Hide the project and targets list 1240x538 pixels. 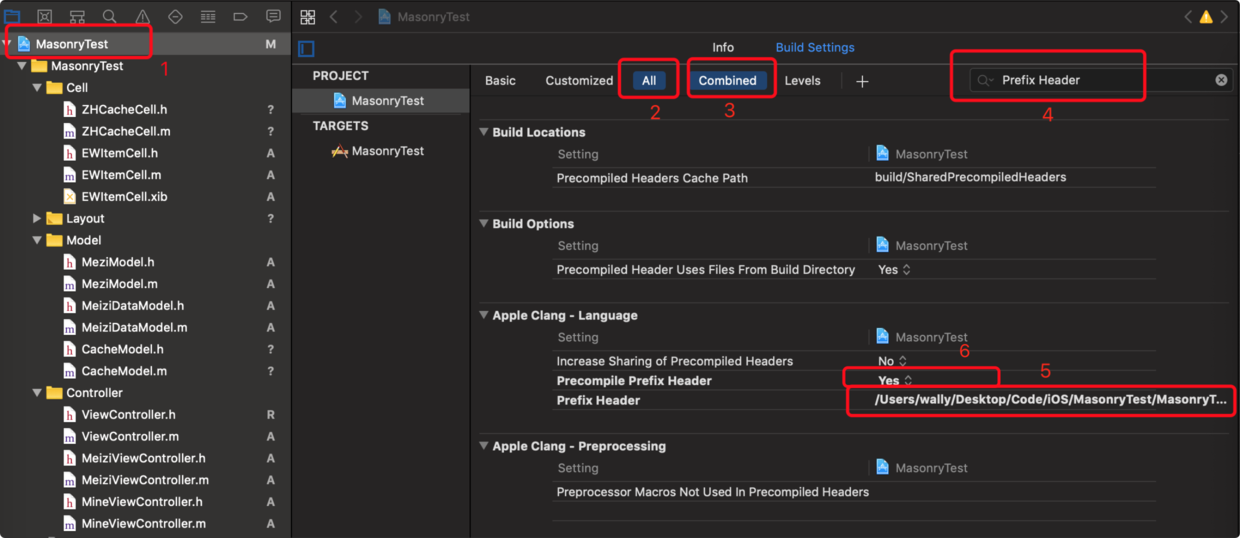pyautogui.click(x=307, y=49)
